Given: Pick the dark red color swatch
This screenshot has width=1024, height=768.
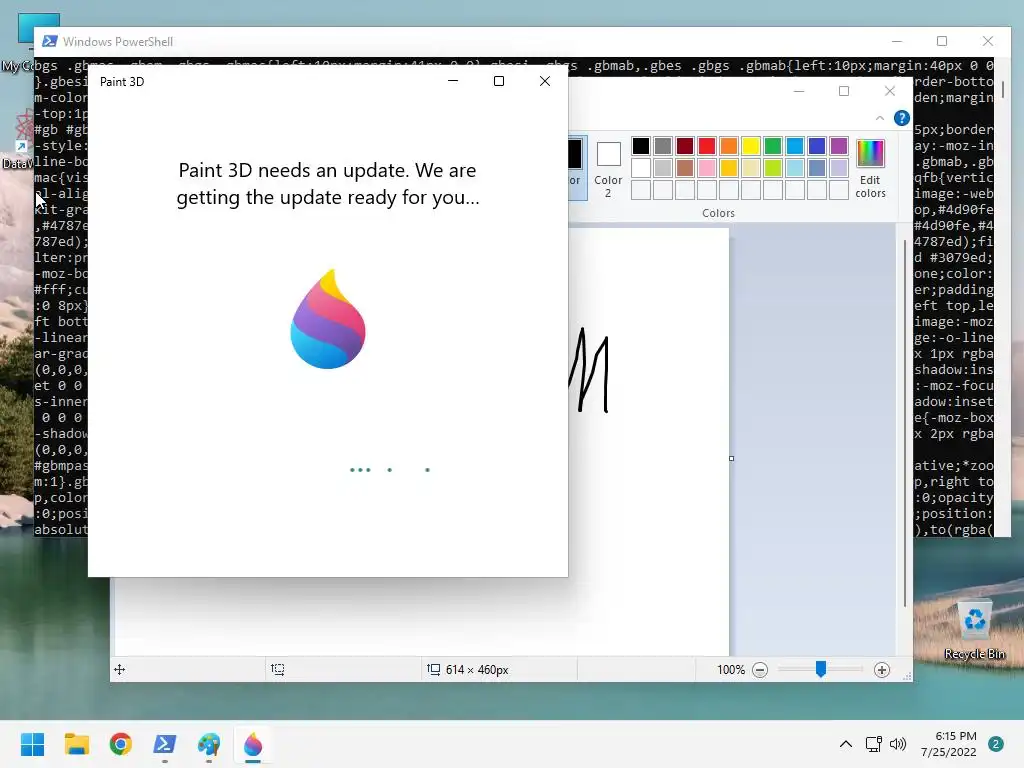Looking at the screenshot, I should pos(684,146).
